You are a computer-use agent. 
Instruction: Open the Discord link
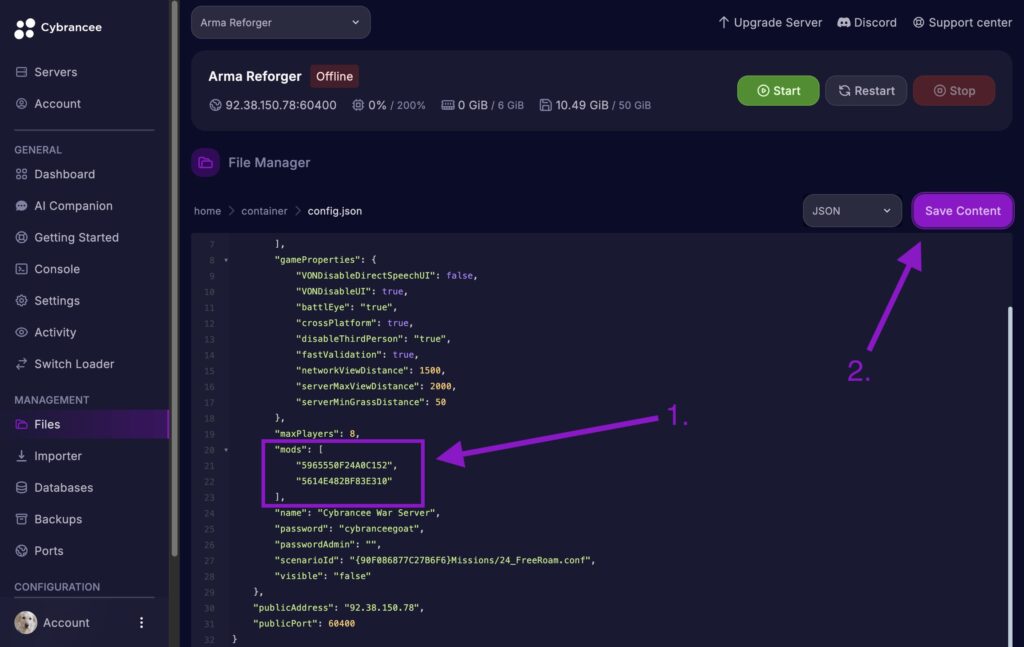pos(867,22)
